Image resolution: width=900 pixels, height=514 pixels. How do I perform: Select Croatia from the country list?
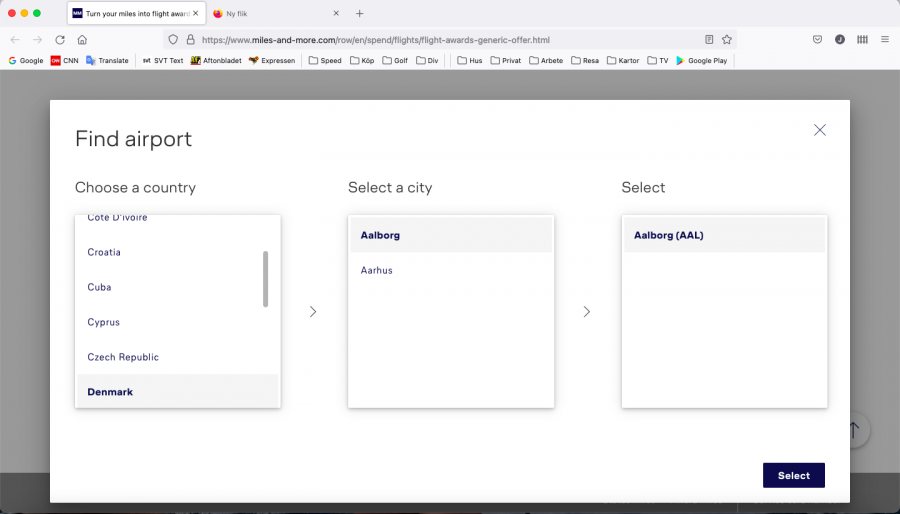(x=104, y=252)
